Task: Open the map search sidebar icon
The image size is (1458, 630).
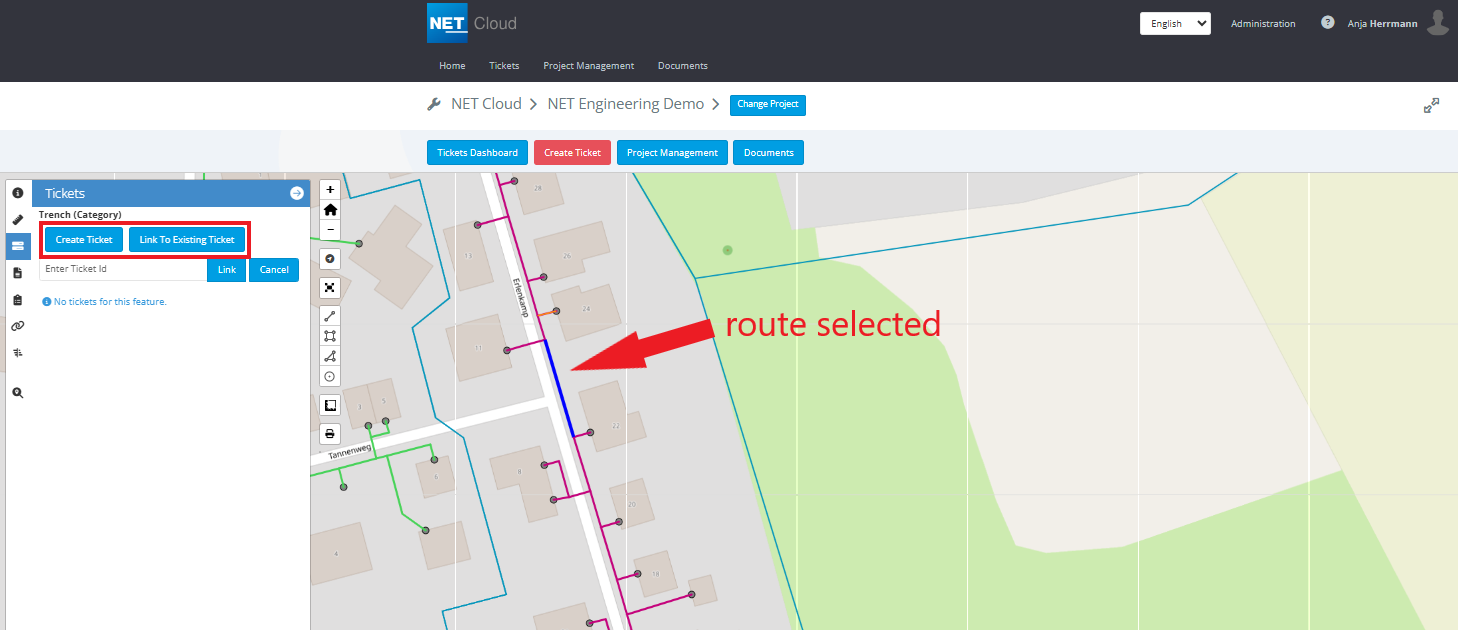Action: point(18,393)
